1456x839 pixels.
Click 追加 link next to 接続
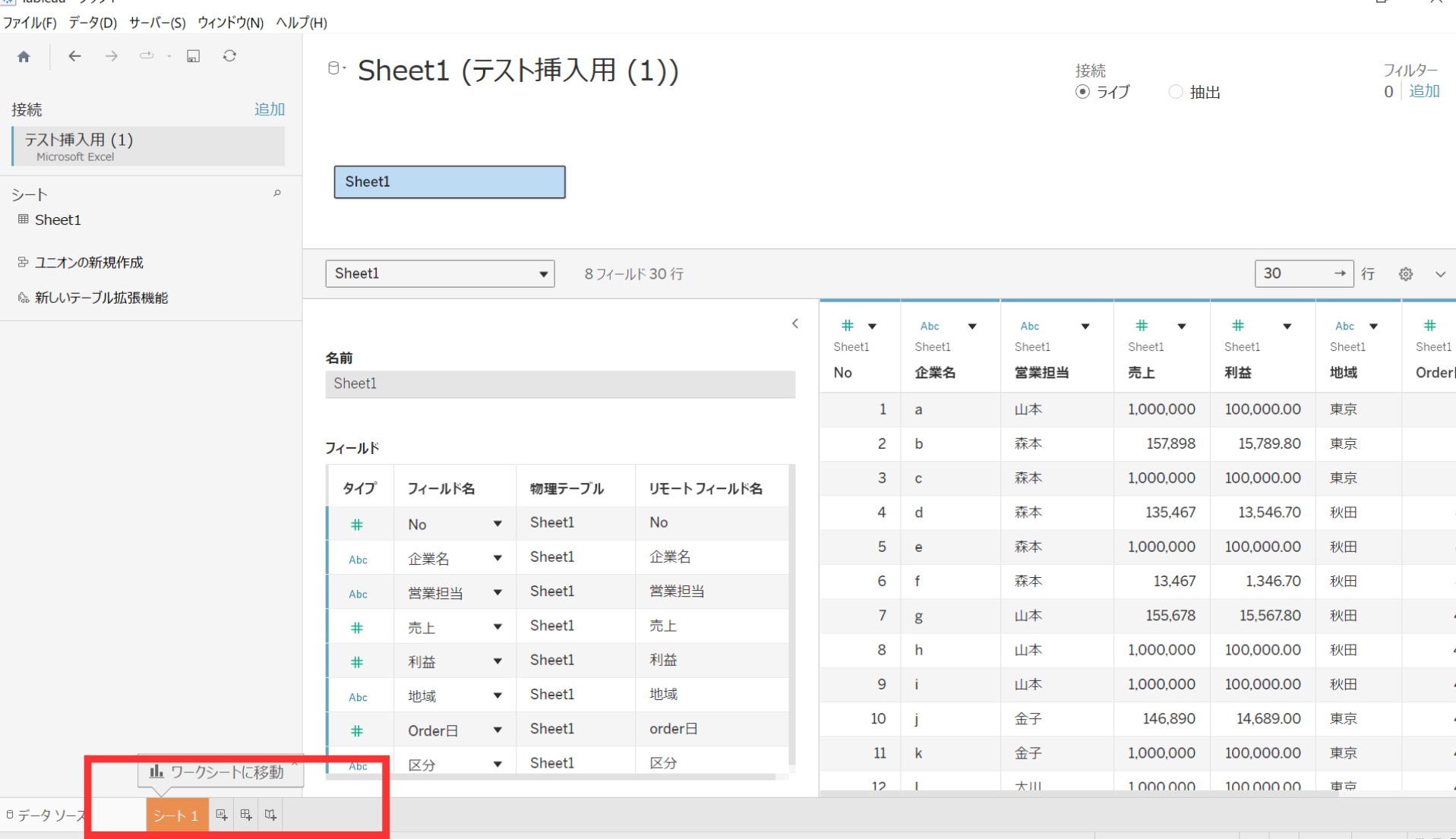coord(269,109)
